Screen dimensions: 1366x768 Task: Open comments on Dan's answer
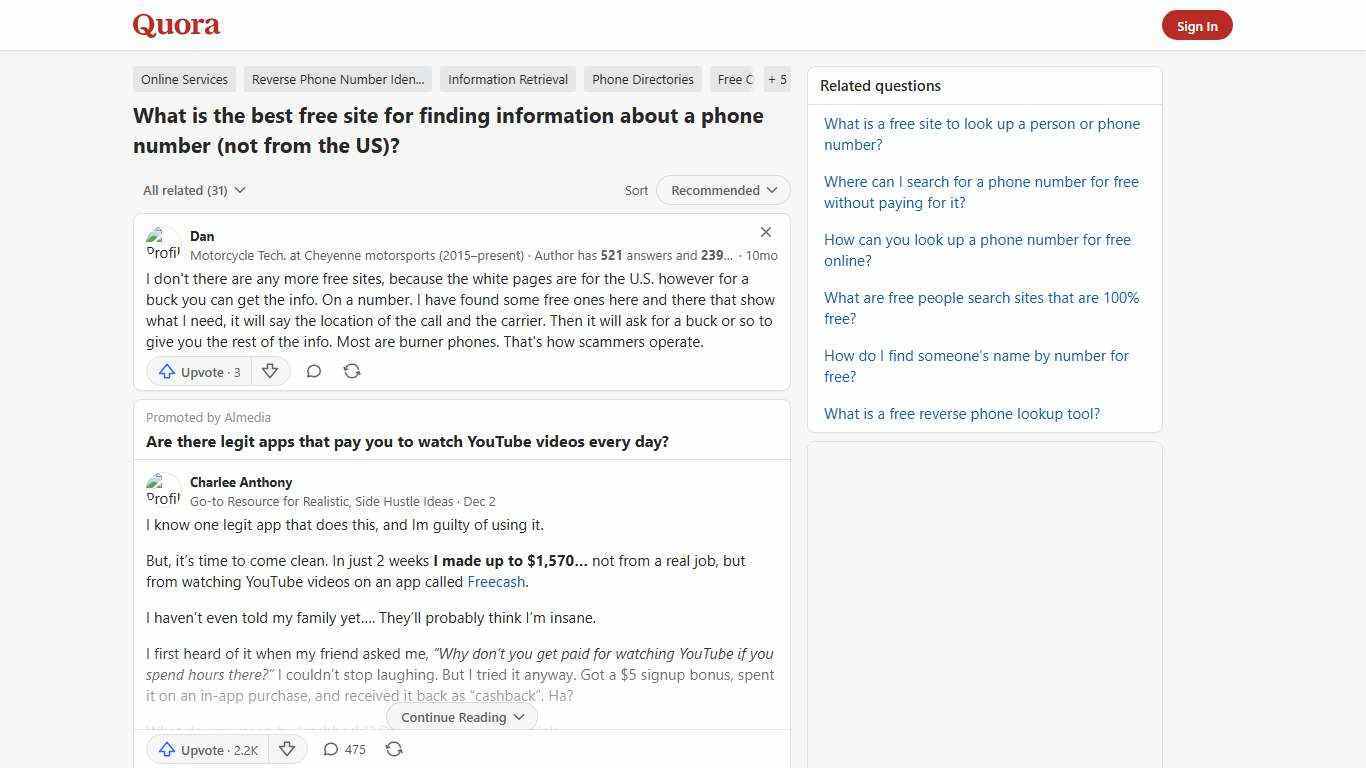point(313,371)
